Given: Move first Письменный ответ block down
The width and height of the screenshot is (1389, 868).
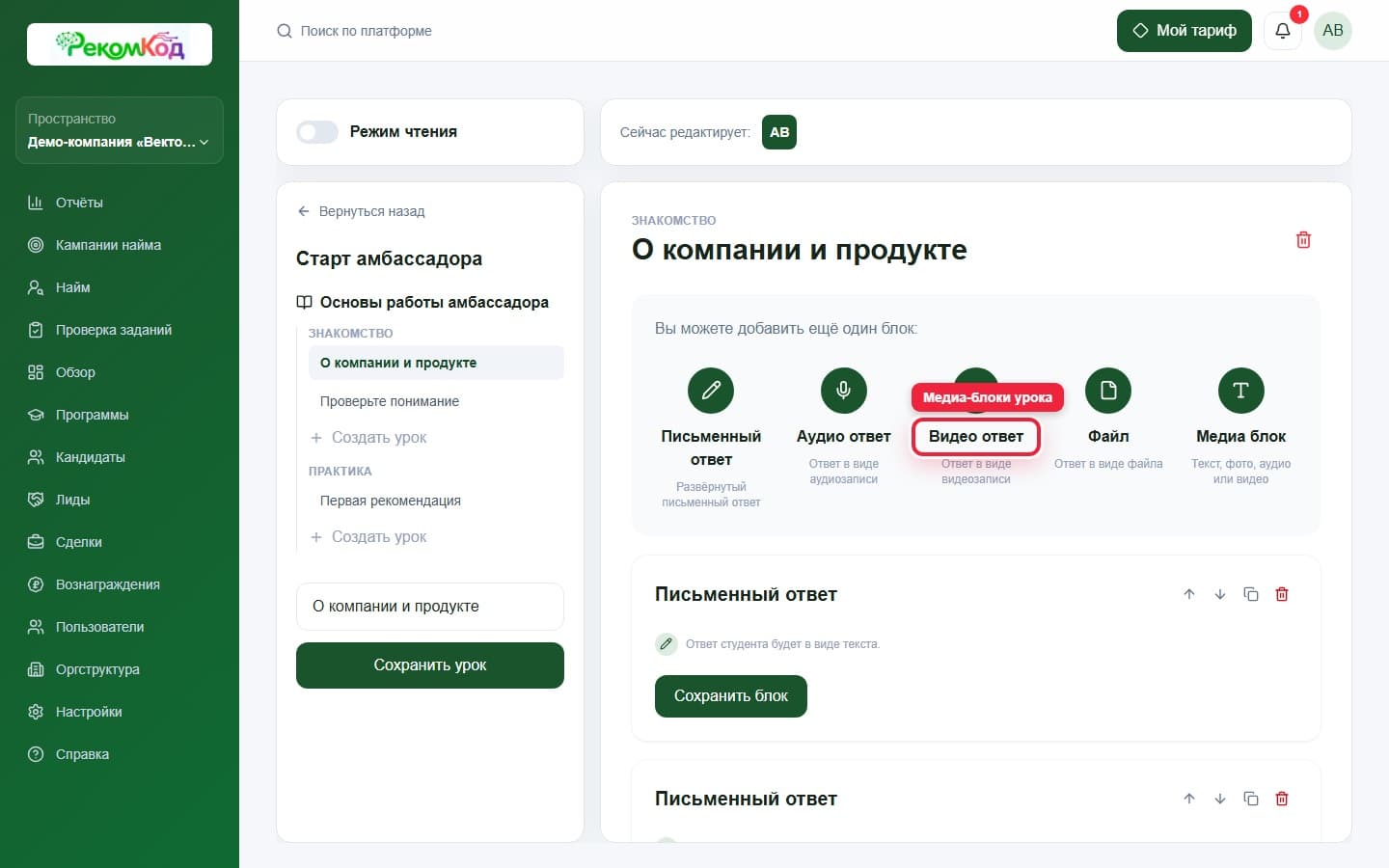Looking at the screenshot, I should [x=1220, y=594].
